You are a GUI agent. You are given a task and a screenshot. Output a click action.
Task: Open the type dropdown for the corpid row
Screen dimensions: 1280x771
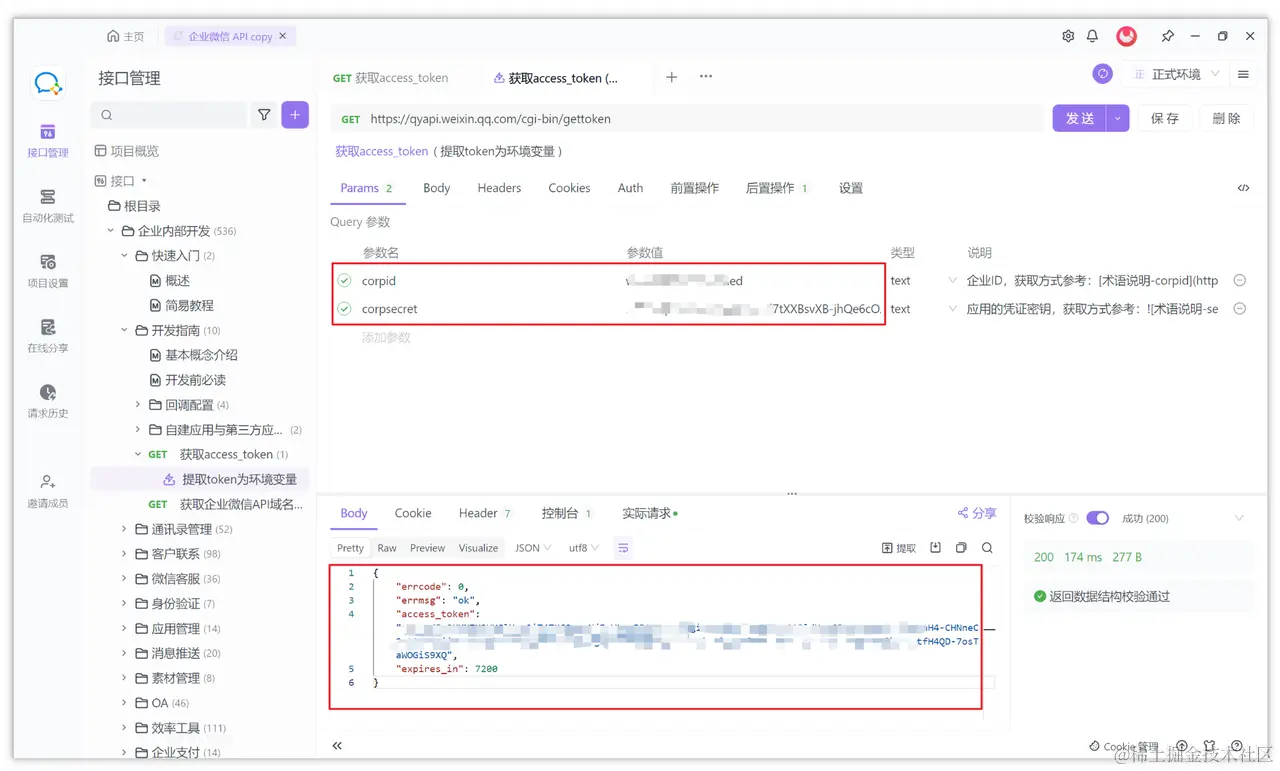pyautogui.click(x=953, y=281)
